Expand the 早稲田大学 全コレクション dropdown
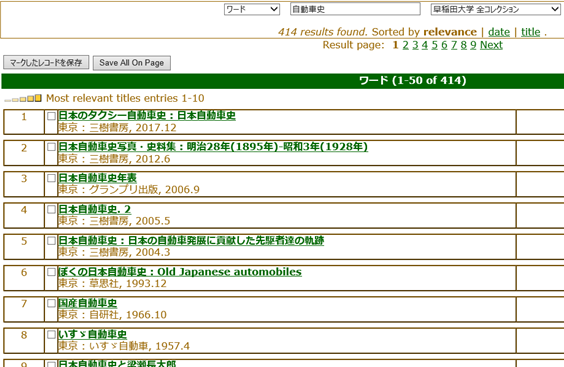This screenshot has height=367, width=564. tap(495, 9)
